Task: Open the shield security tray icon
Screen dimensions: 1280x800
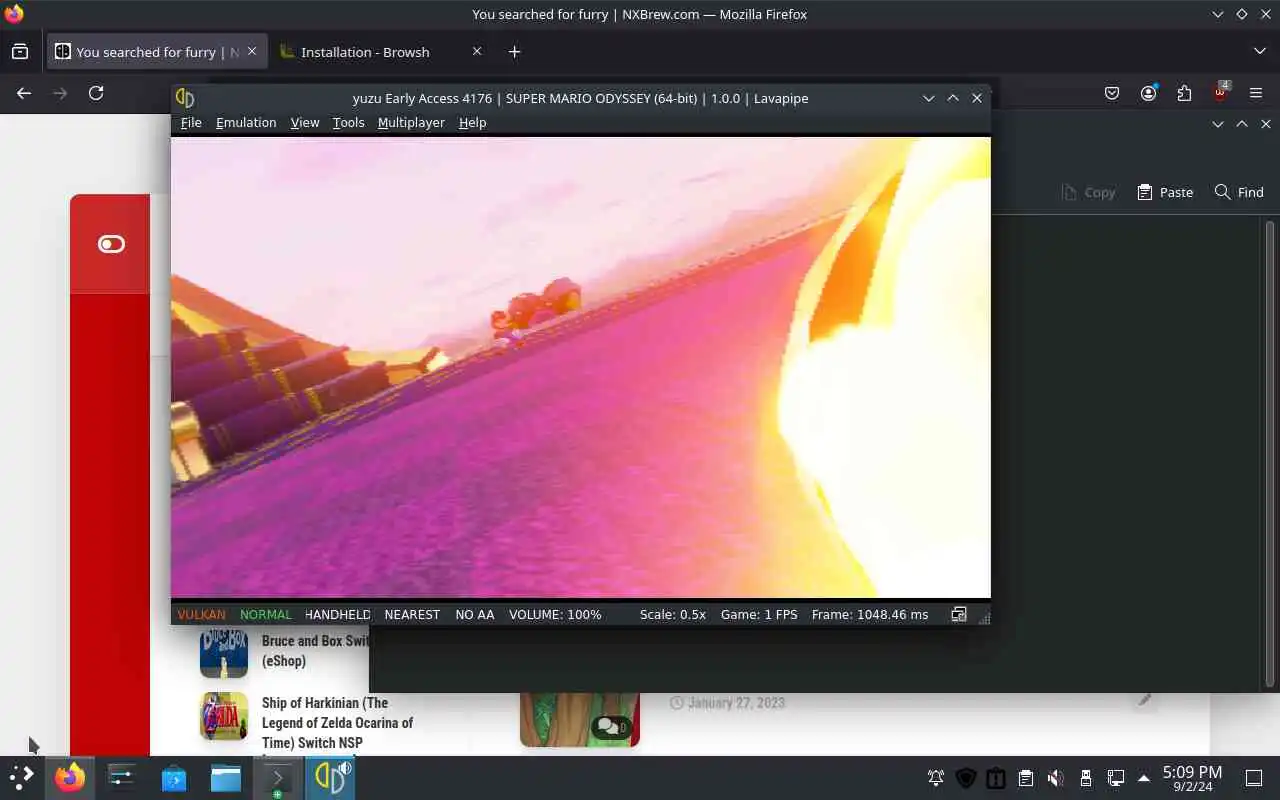Action: pyautogui.click(x=966, y=778)
